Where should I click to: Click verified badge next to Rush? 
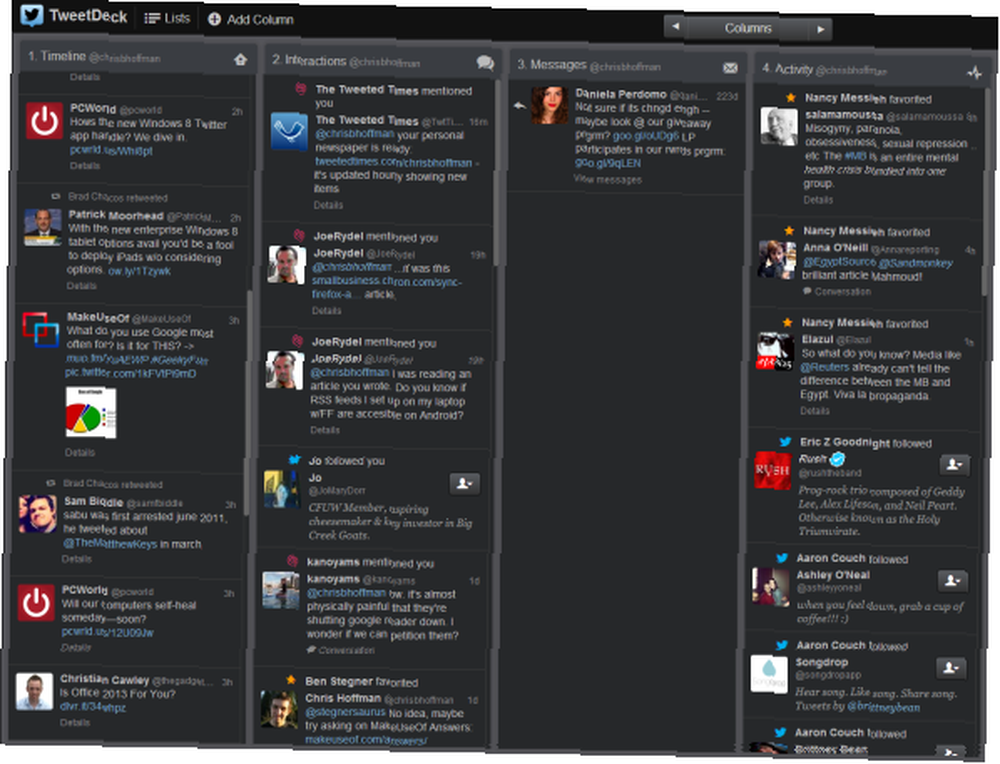[x=838, y=459]
